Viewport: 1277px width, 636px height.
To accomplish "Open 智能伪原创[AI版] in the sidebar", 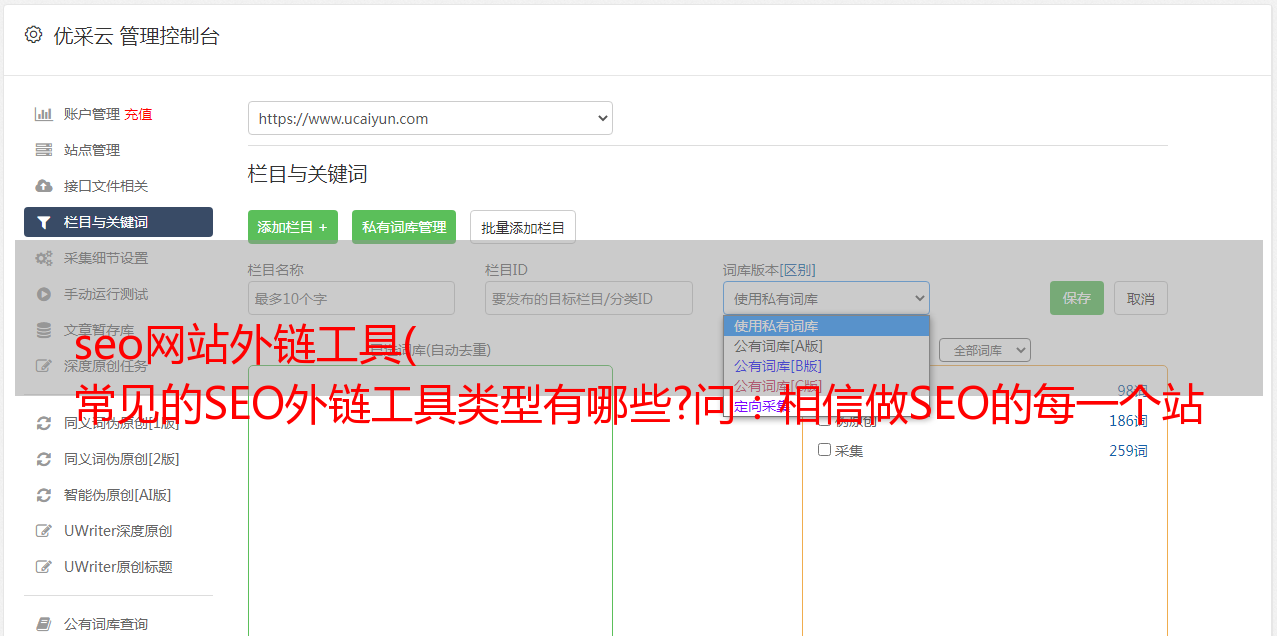I will click(x=118, y=495).
